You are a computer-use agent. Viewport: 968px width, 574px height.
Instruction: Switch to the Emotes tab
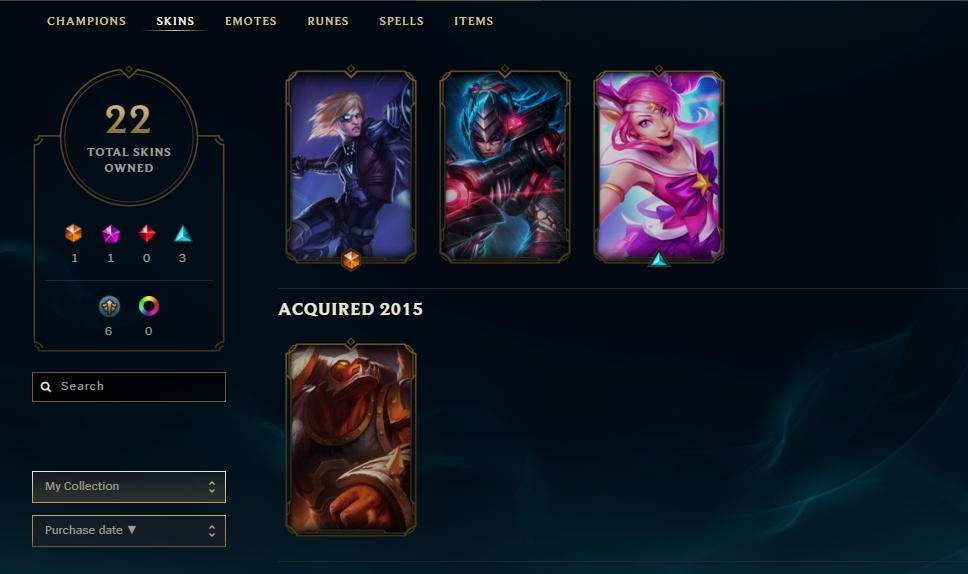(x=251, y=21)
